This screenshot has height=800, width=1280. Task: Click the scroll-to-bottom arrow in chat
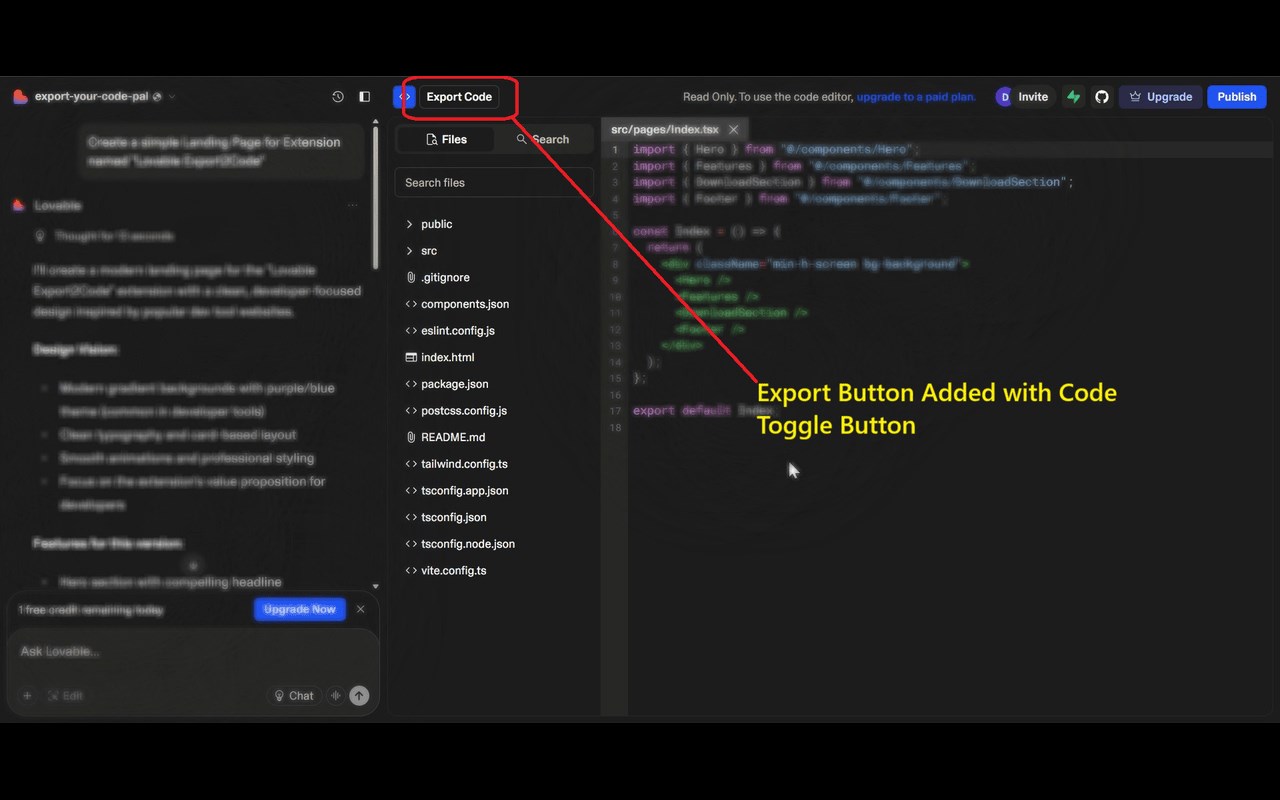click(x=194, y=566)
